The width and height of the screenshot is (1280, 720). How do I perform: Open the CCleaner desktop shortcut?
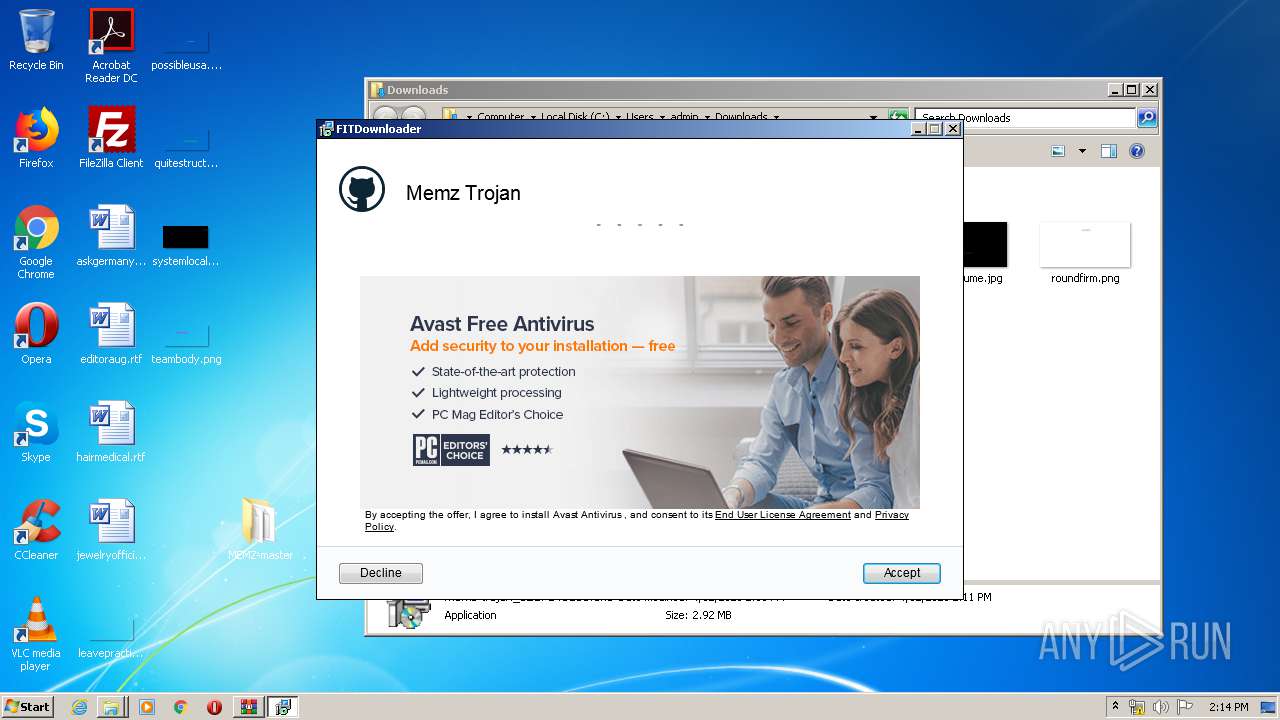click(x=36, y=530)
